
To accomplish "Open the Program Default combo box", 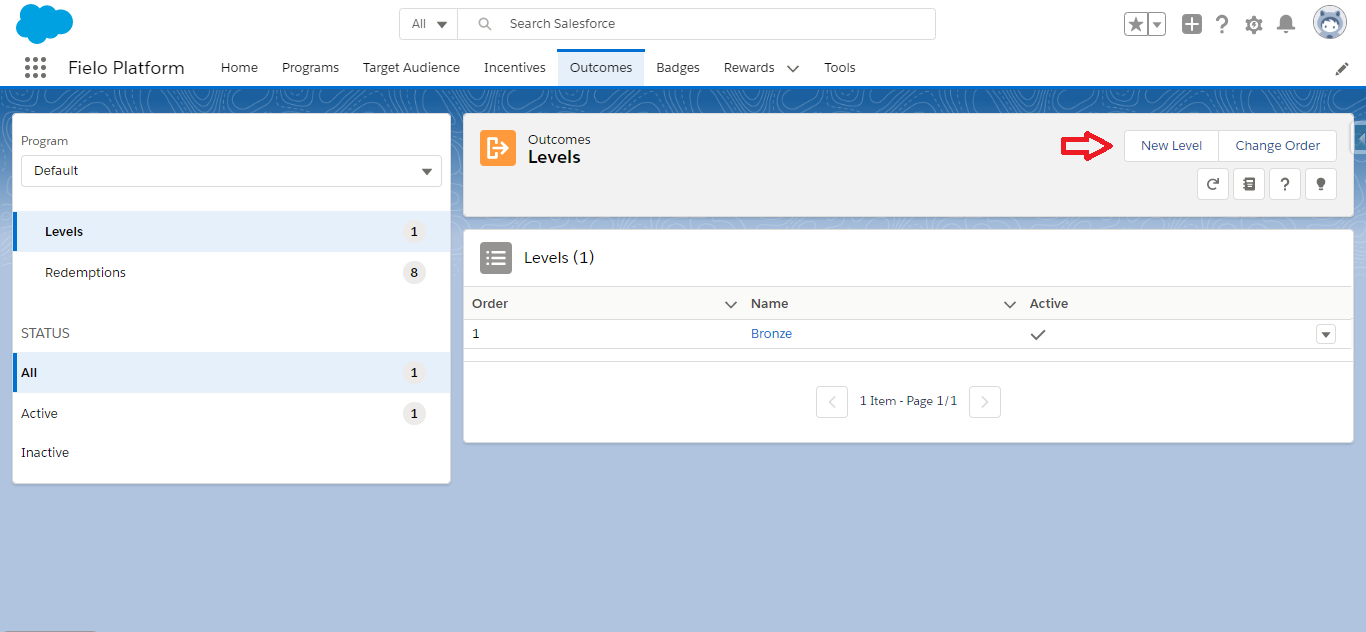I will 231,171.
